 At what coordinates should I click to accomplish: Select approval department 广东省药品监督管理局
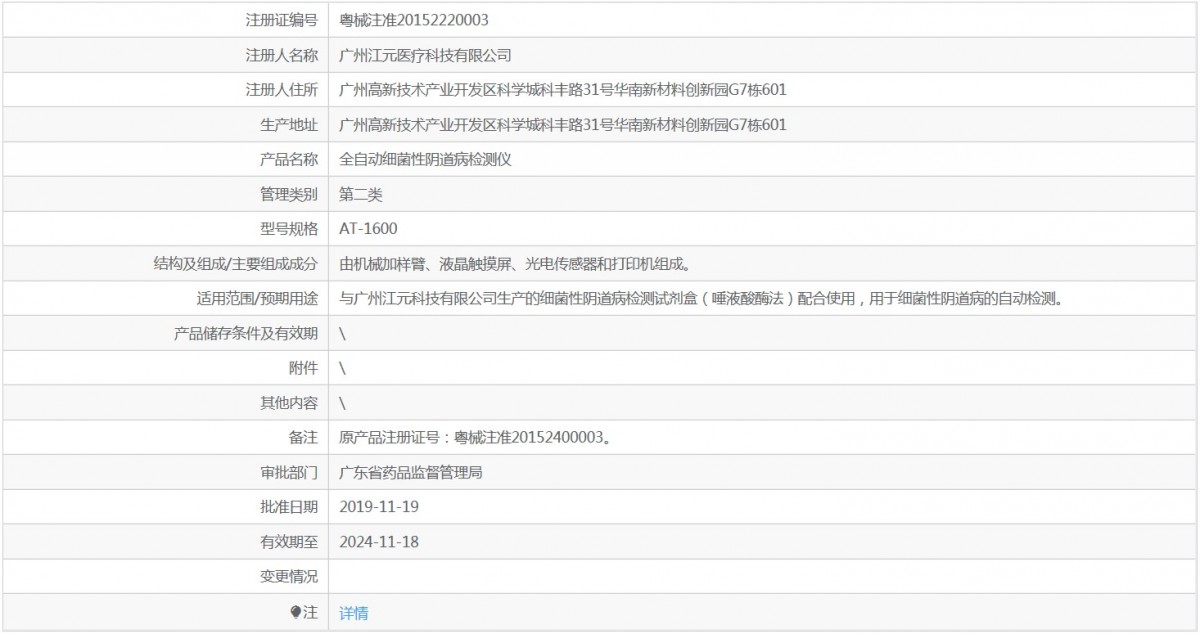click(x=412, y=472)
